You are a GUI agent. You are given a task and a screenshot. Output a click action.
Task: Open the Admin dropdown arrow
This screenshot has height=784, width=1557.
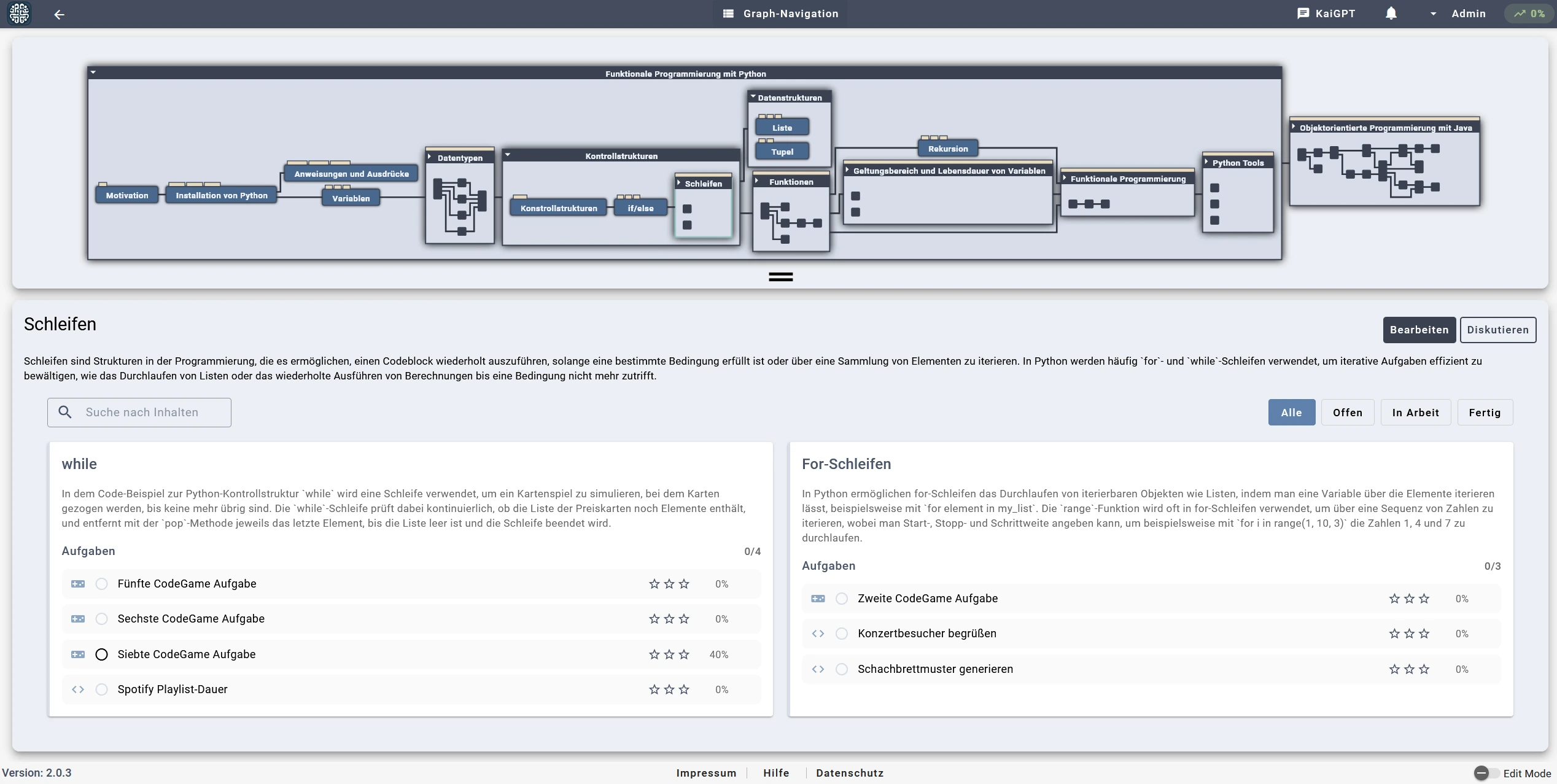[1433, 14]
